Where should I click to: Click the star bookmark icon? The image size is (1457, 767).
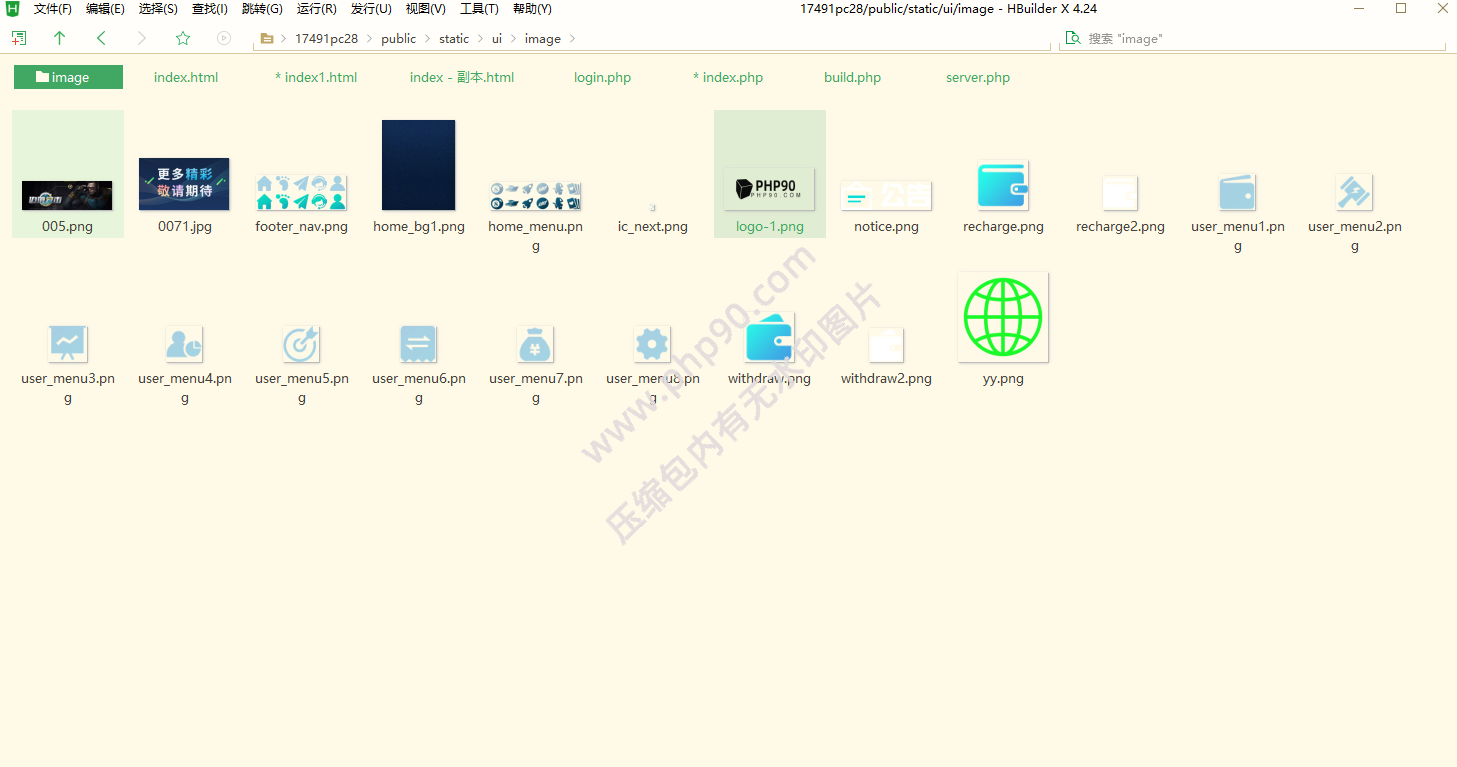(183, 38)
